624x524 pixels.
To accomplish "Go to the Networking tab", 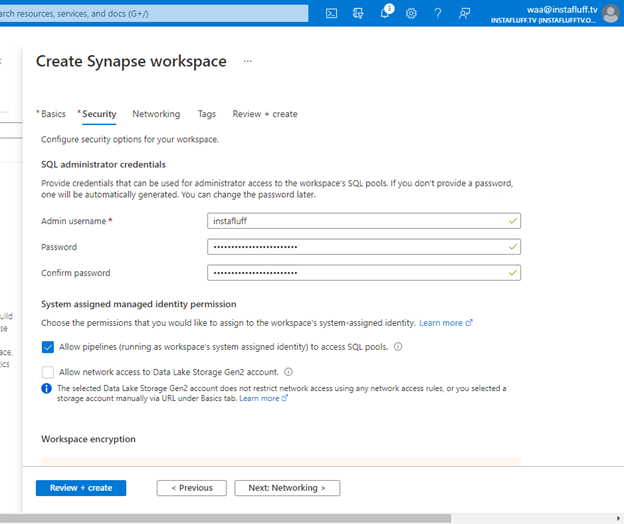I will [x=156, y=114].
